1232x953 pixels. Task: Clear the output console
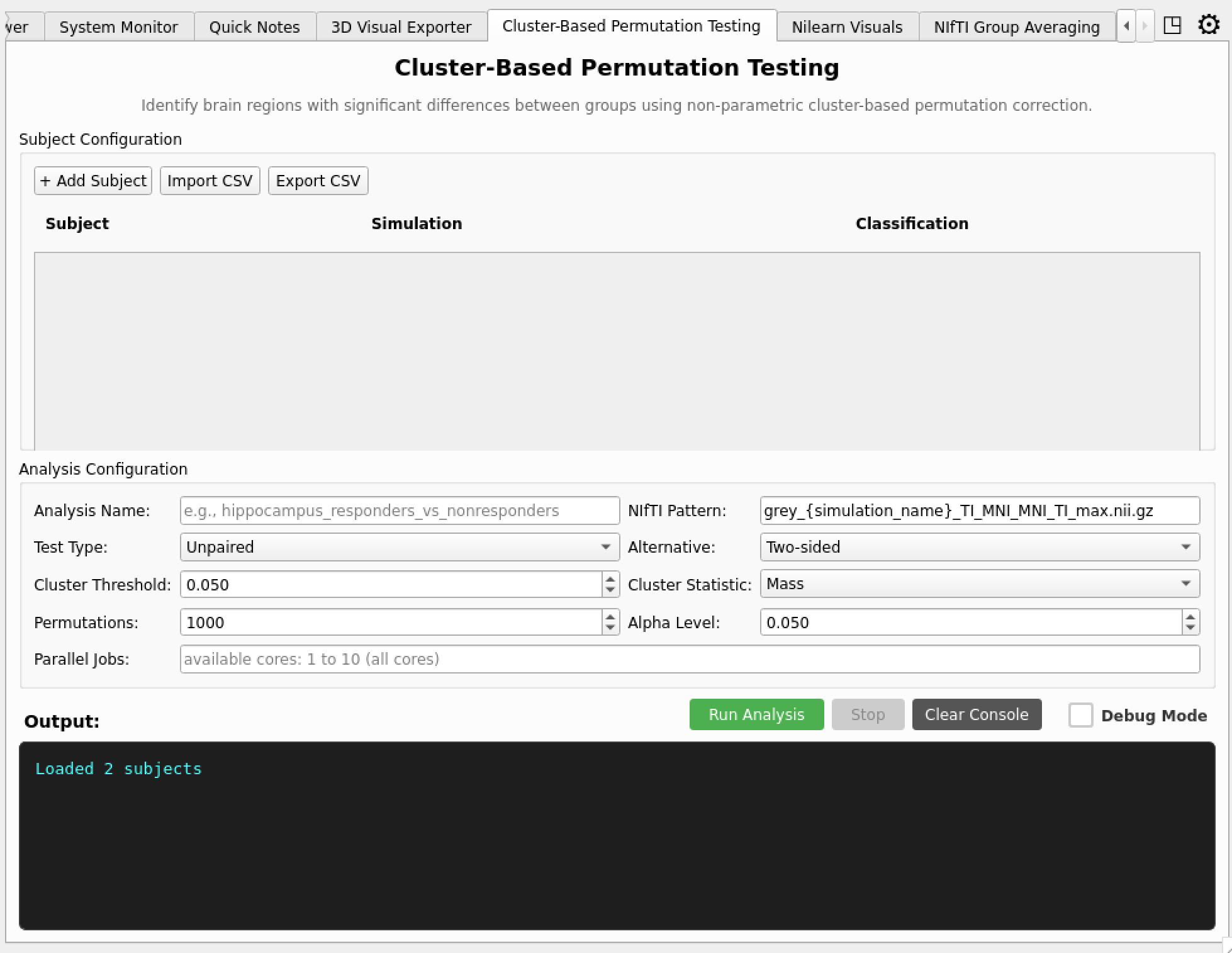976,714
